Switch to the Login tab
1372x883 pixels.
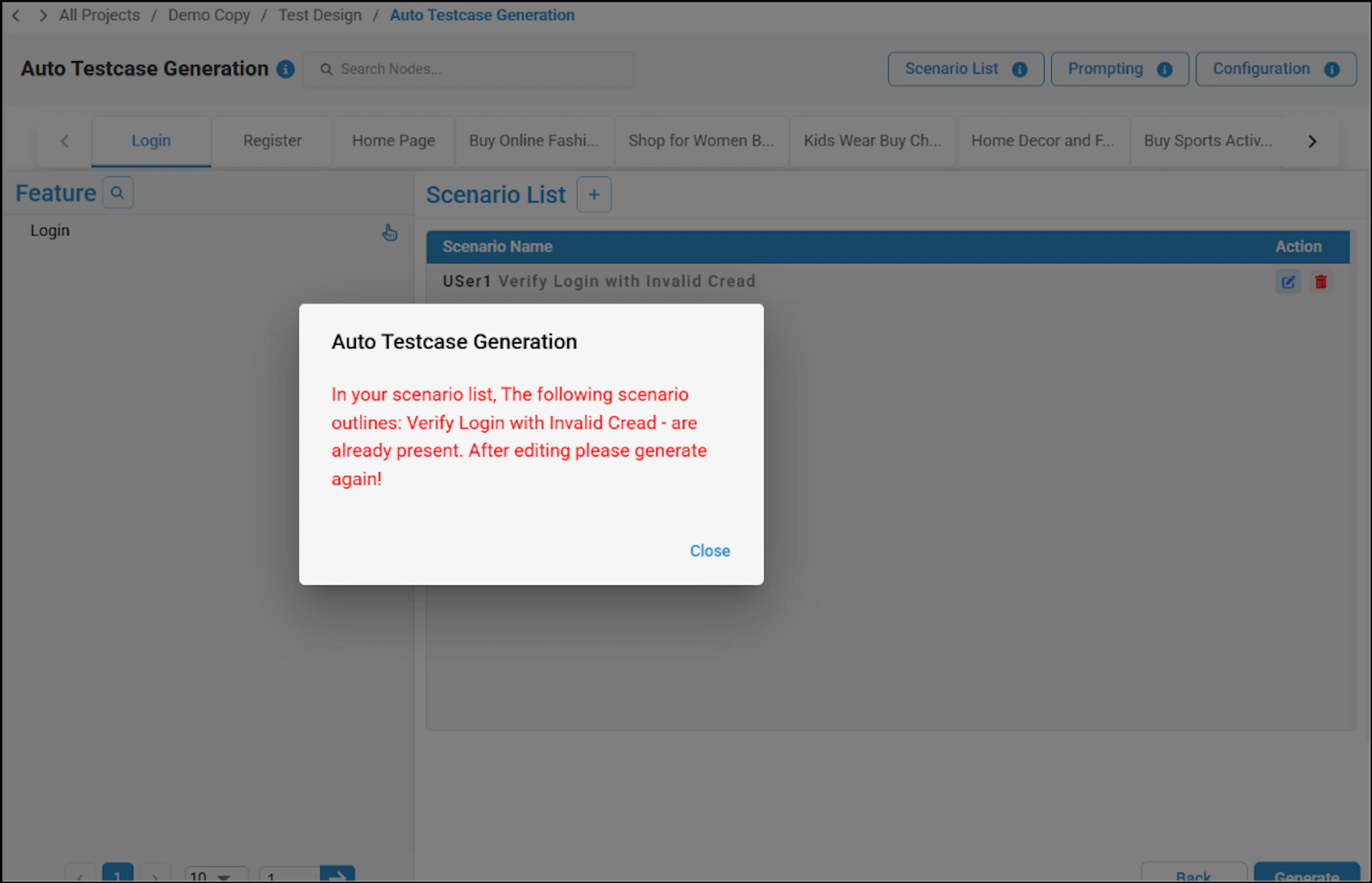point(151,141)
